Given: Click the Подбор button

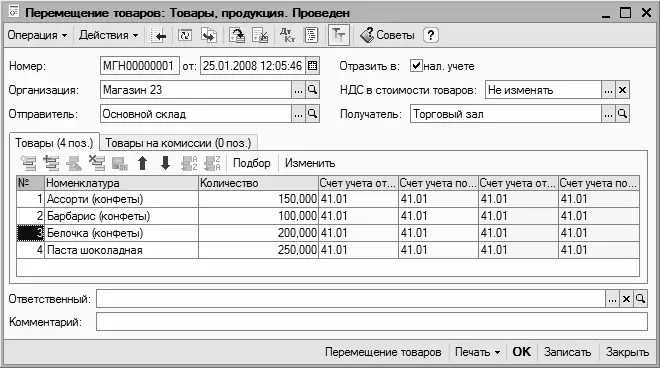Looking at the screenshot, I should point(252,163).
